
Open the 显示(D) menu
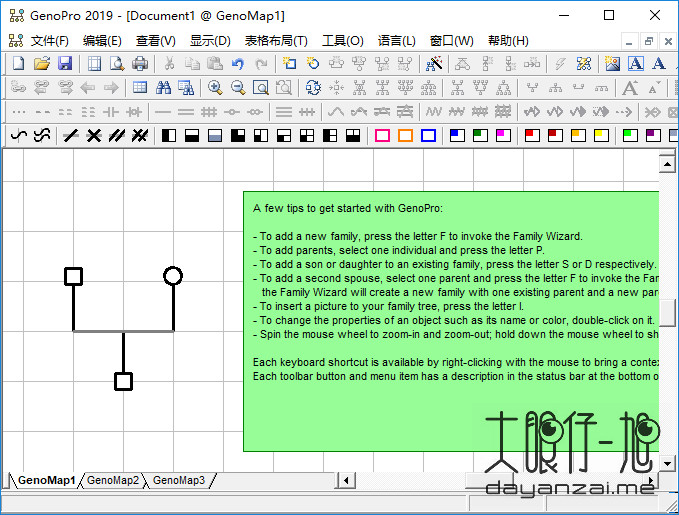tap(210, 41)
